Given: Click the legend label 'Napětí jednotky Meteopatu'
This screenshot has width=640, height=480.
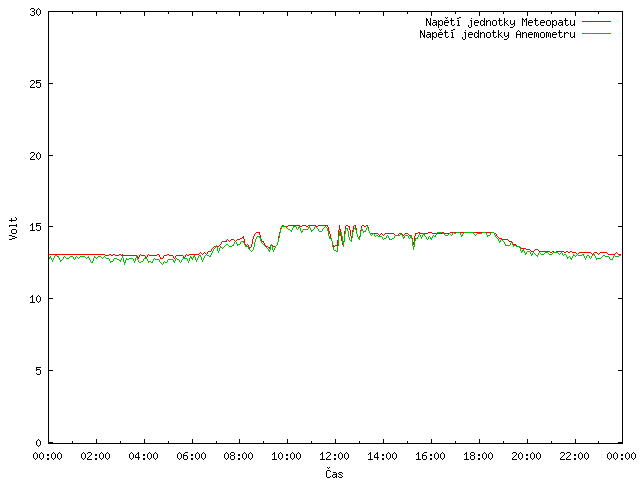Looking at the screenshot, I should pyautogui.click(x=500, y=22).
